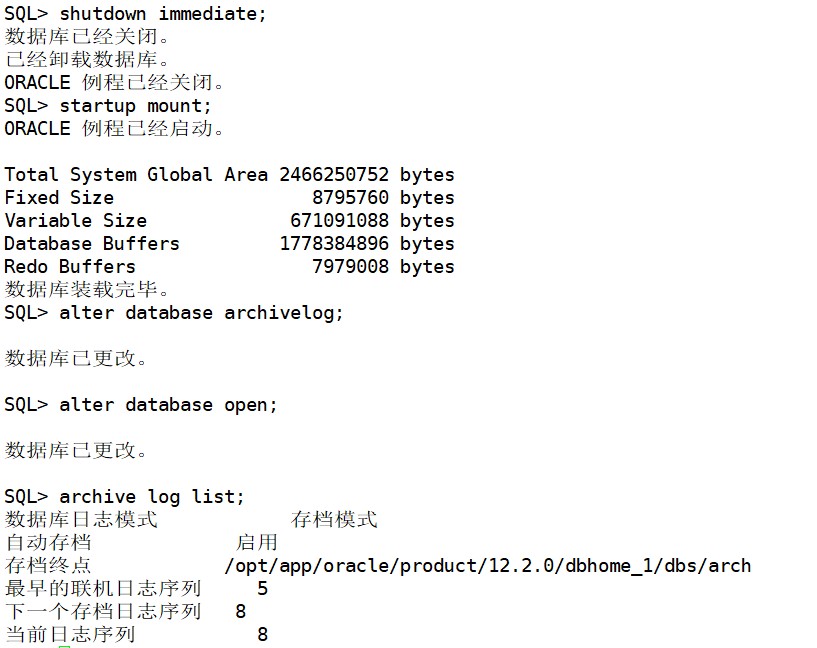Select the line '已经卸载数据库。'
Screen dimensions: 817x648
tap(87, 59)
